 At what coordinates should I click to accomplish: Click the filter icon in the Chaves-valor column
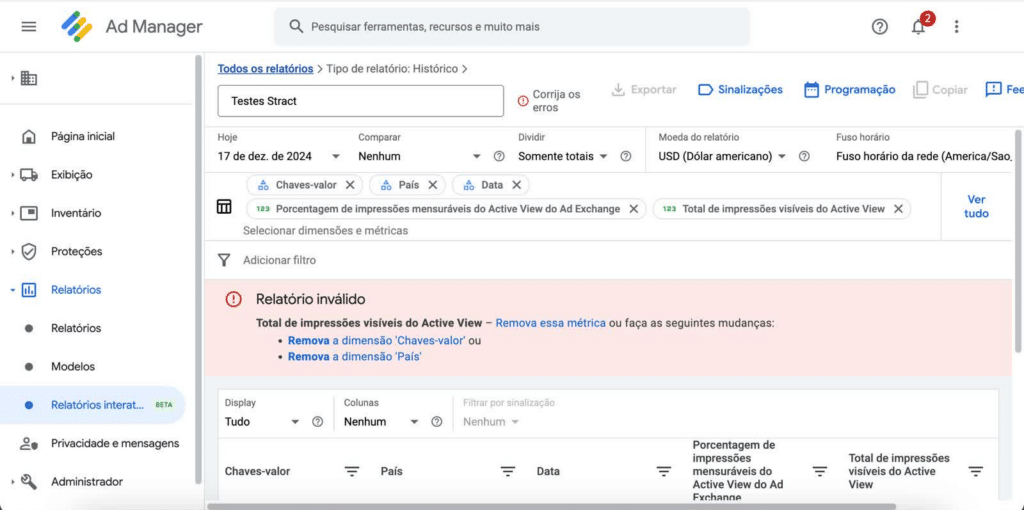(x=352, y=472)
